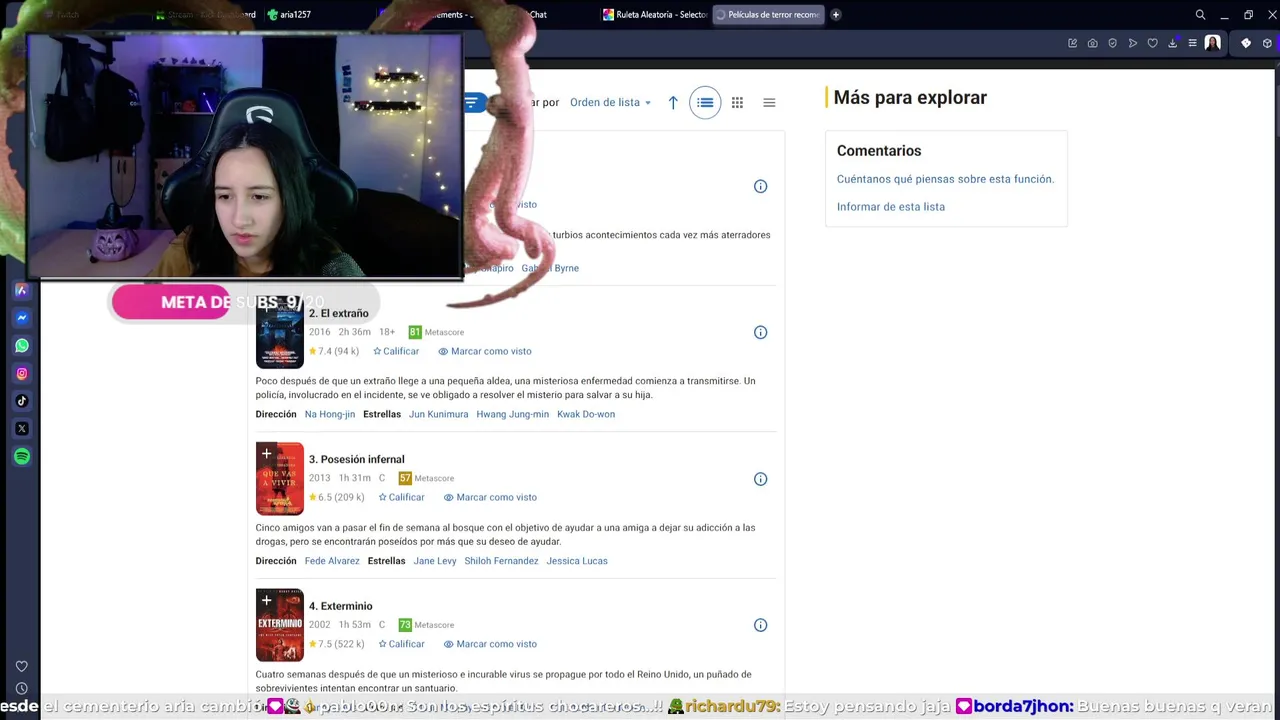The width and height of the screenshot is (1280, 720).
Task: Open info icon for Posesión infernal
Action: click(x=760, y=479)
